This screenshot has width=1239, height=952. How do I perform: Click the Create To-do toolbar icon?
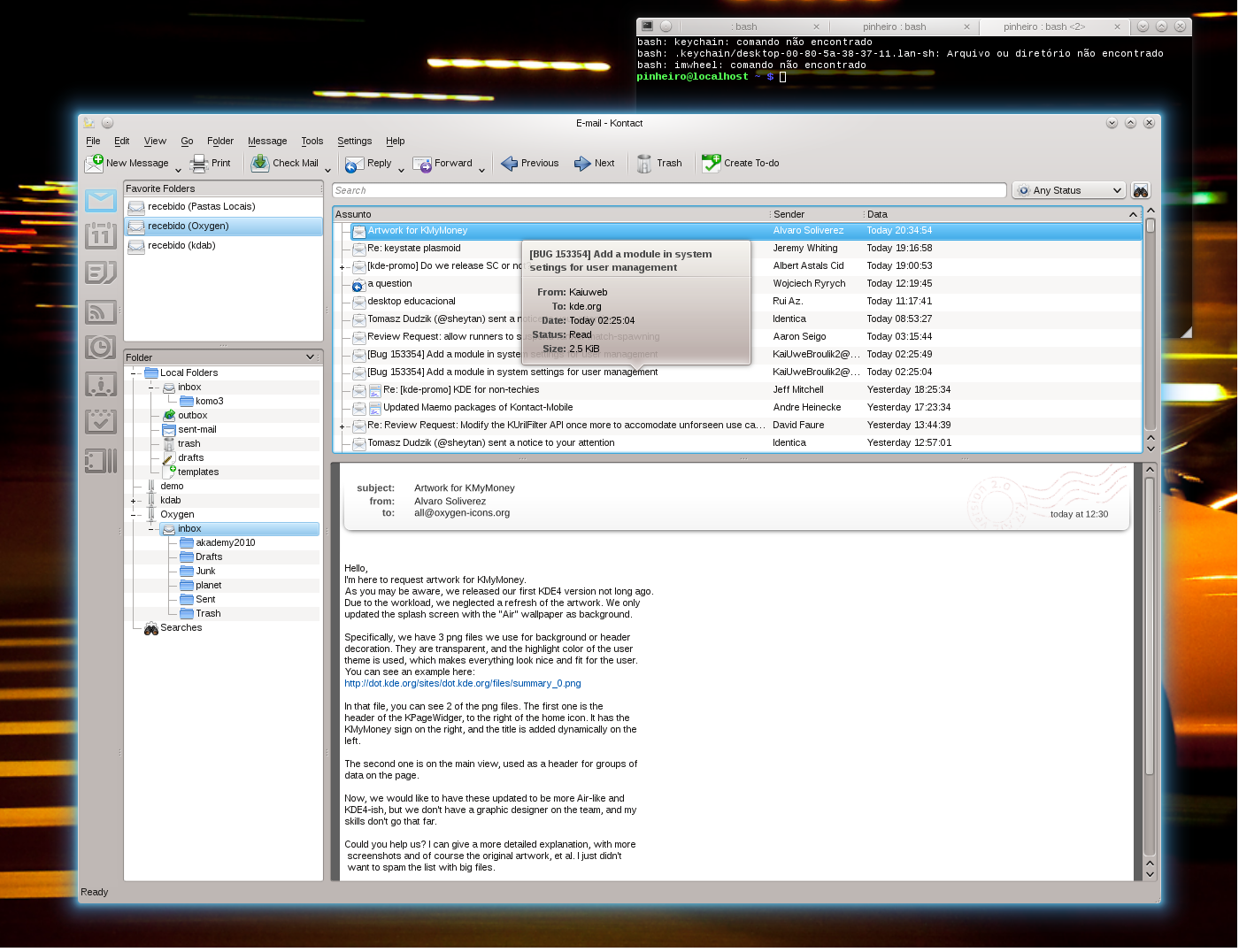[x=712, y=164]
